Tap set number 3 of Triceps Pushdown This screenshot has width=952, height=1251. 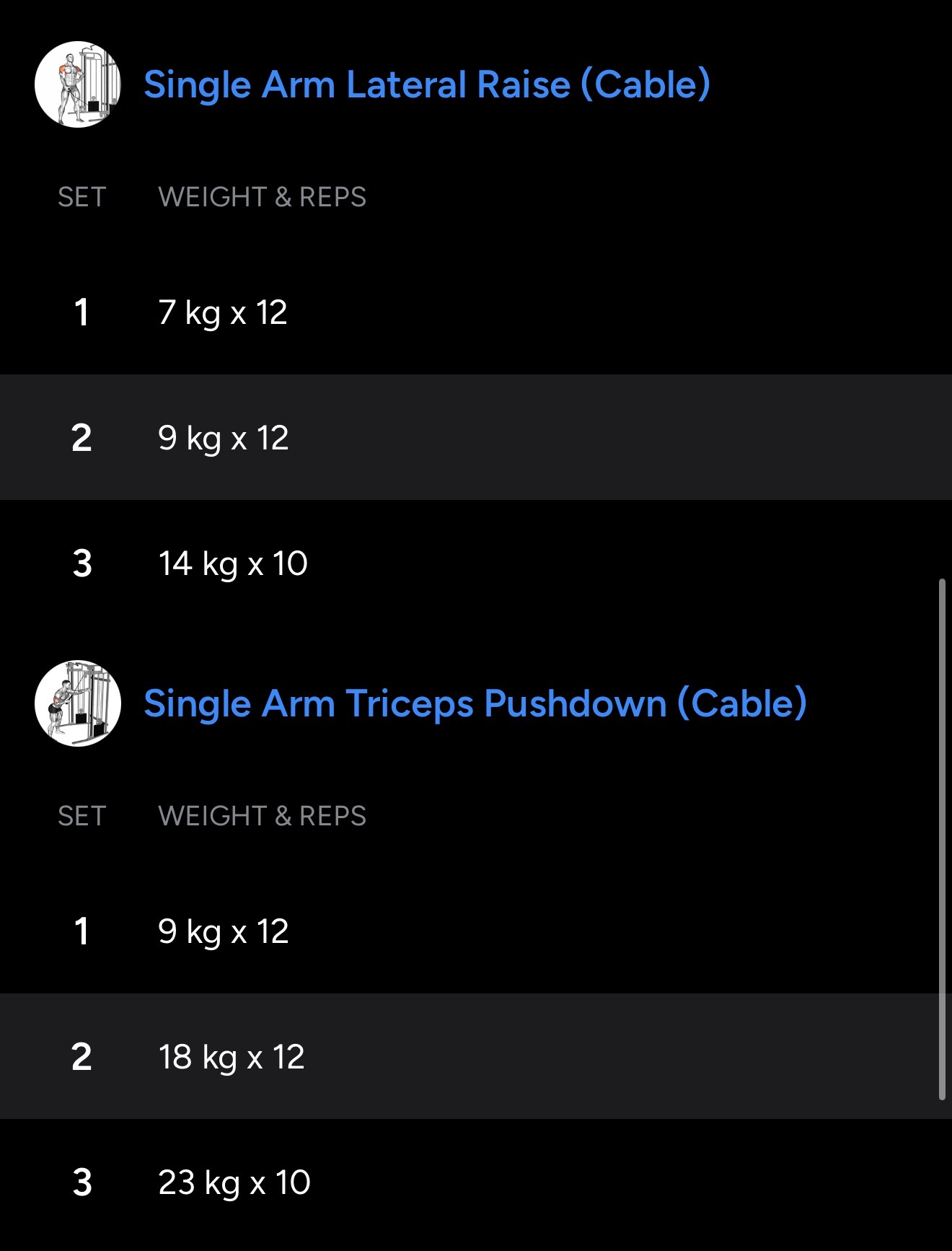coord(82,1182)
